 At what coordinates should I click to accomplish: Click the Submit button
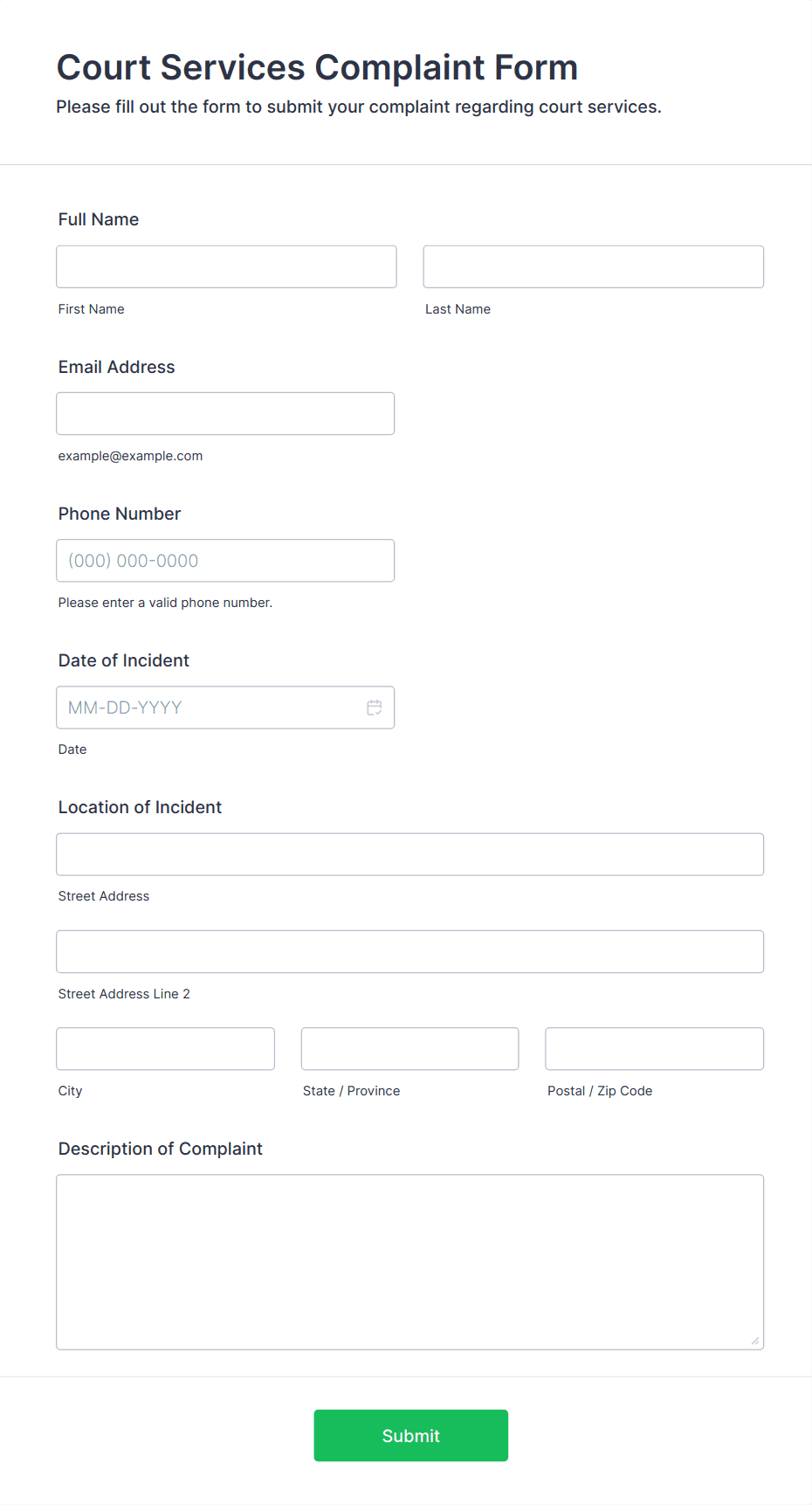411,1435
